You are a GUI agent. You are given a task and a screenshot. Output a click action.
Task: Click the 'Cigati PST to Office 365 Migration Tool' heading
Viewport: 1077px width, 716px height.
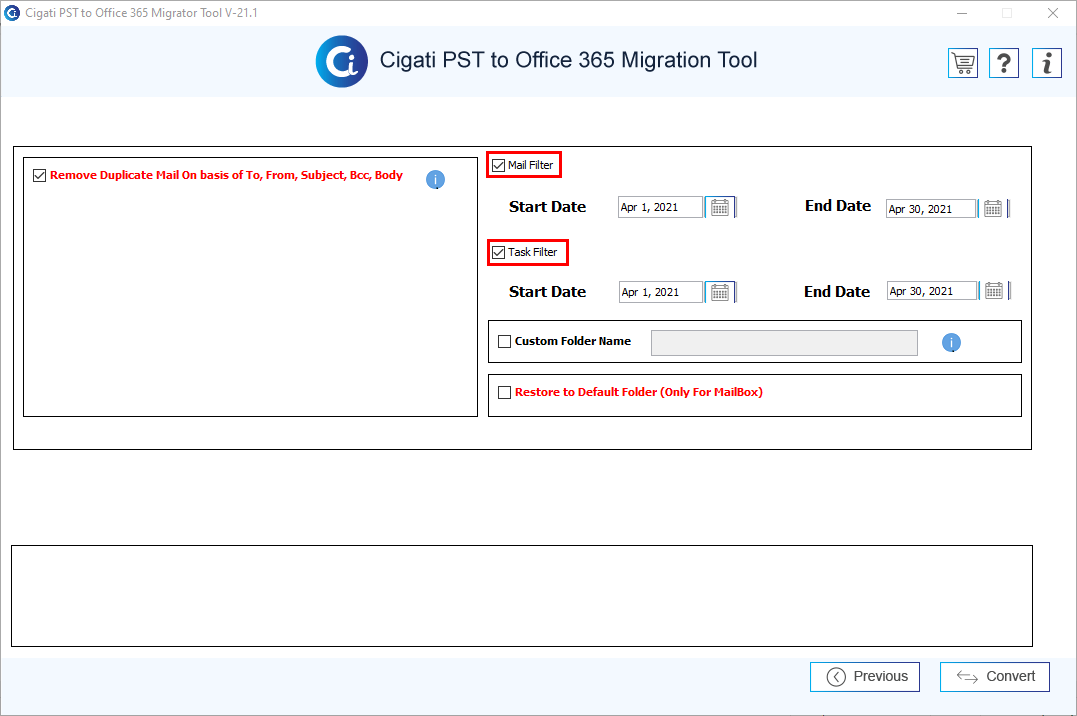pyautogui.click(x=569, y=60)
